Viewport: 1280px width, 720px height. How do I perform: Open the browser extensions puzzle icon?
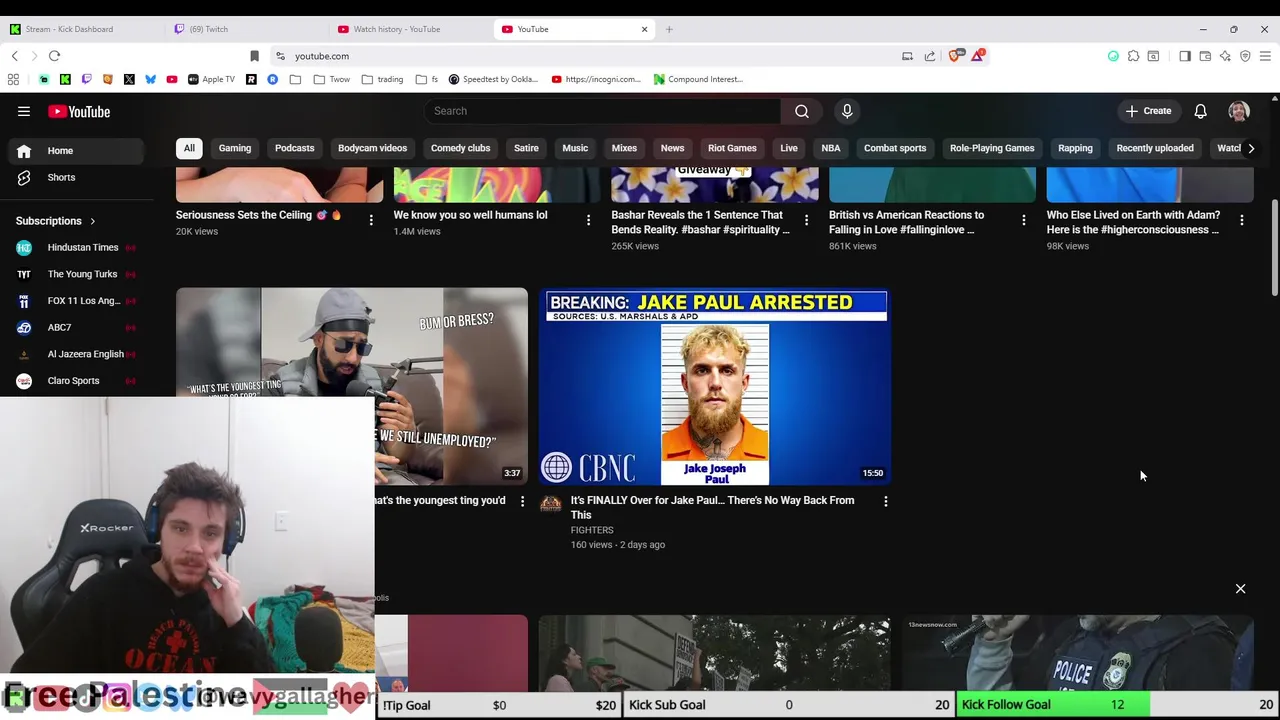coord(1133,56)
